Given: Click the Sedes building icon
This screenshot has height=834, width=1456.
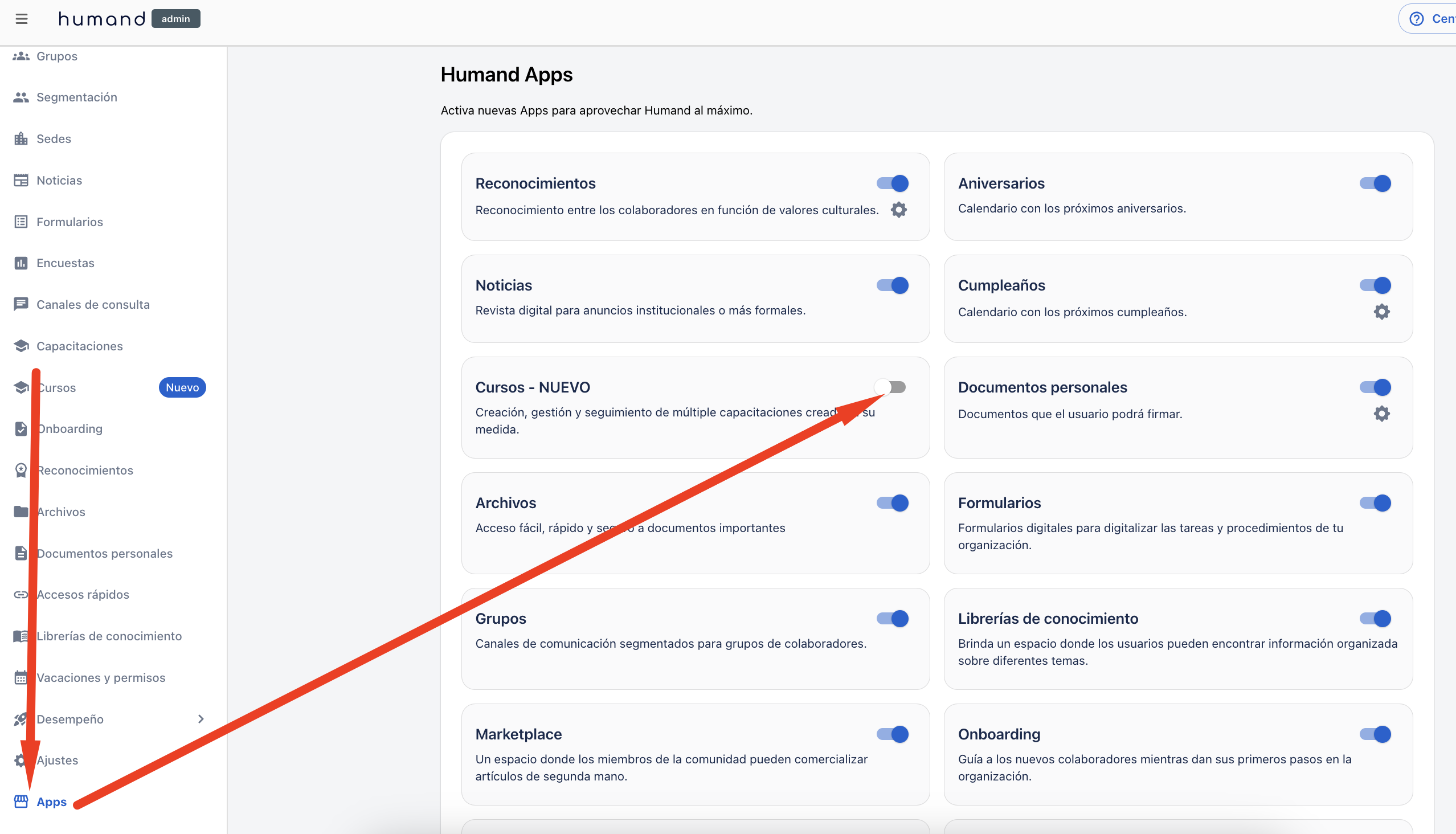Looking at the screenshot, I should coord(21,138).
